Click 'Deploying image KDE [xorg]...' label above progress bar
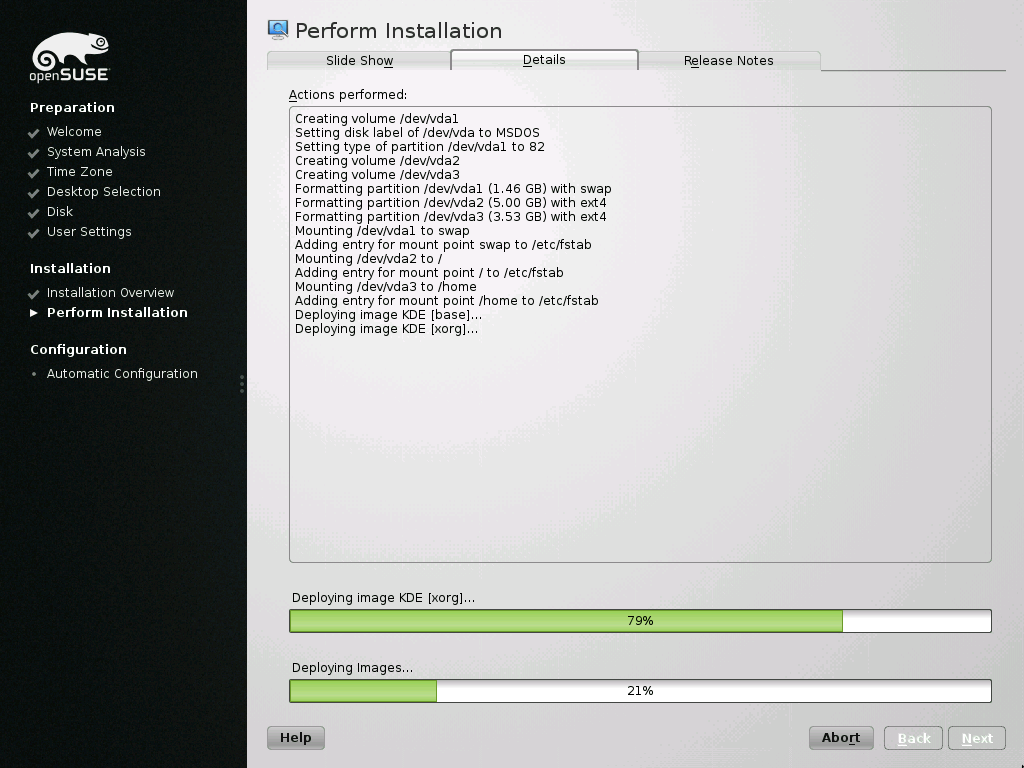 pyautogui.click(x=383, y=598)
